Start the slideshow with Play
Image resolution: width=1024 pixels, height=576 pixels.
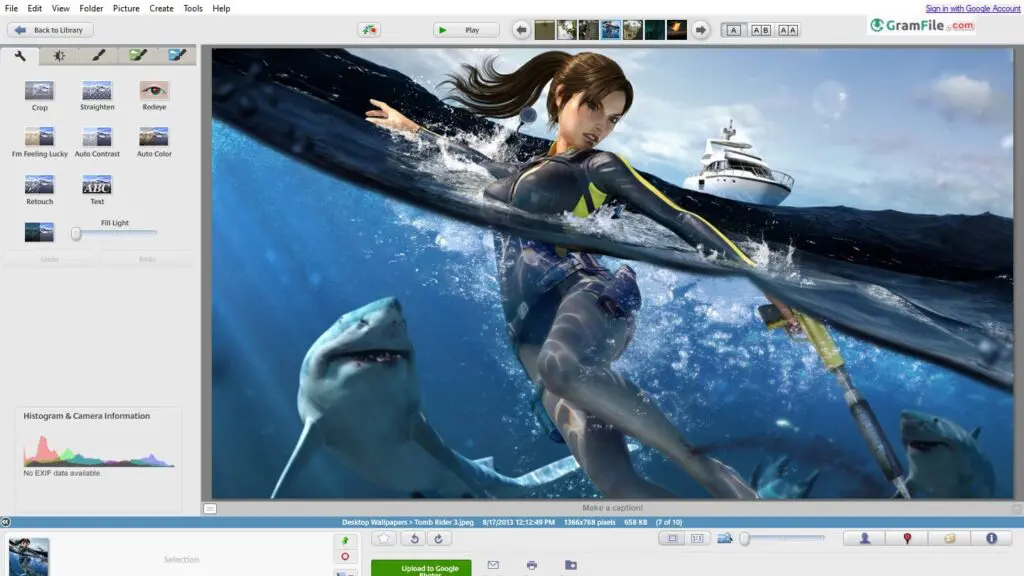pos(466,30)
